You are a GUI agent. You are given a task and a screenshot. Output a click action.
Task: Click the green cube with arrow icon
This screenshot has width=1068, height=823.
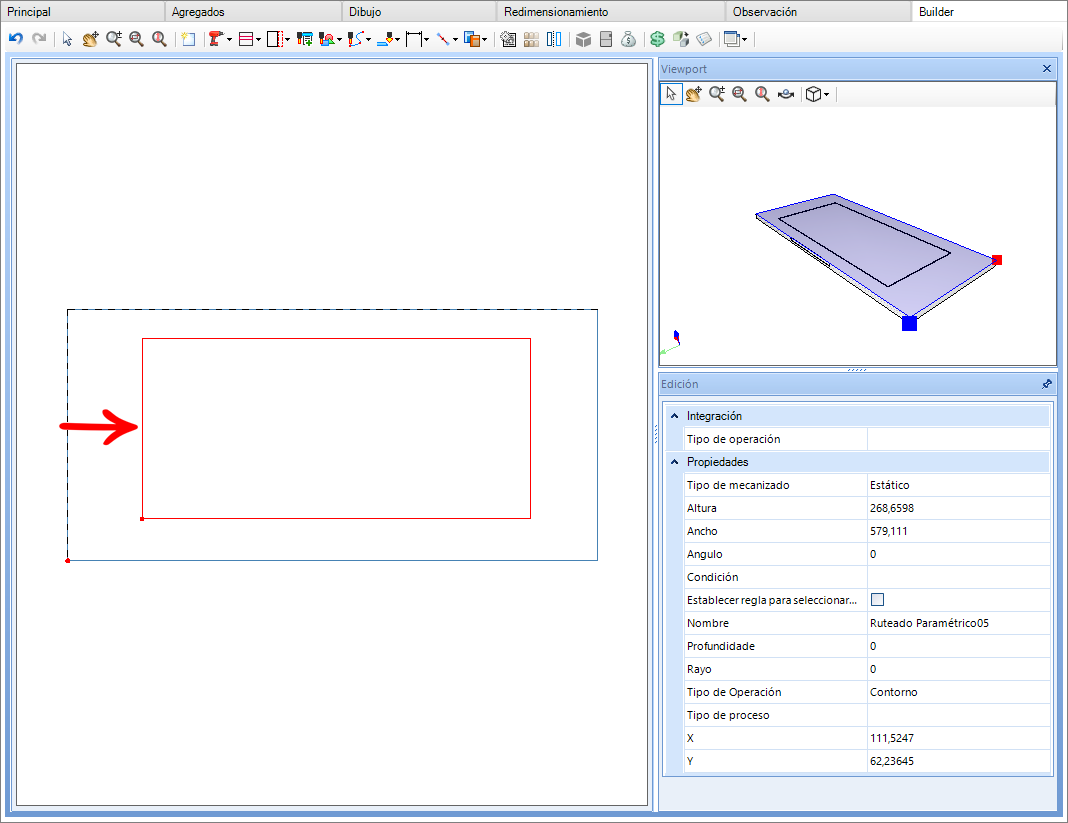pos(680,39)
